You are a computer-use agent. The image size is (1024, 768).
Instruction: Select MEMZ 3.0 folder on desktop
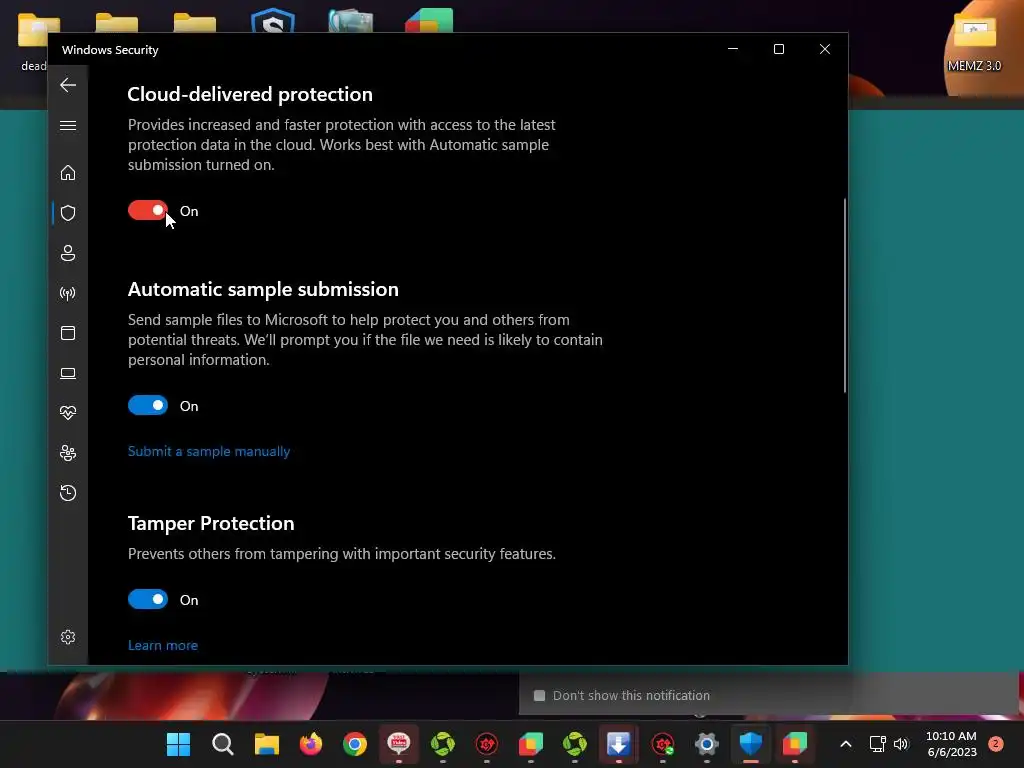tap(974, 43)
